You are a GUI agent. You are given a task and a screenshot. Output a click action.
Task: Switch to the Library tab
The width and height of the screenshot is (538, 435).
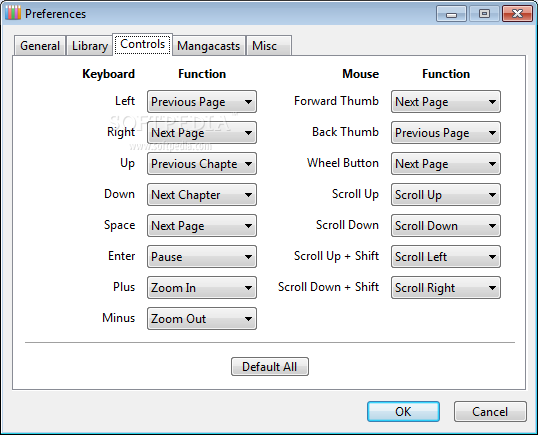90,46
